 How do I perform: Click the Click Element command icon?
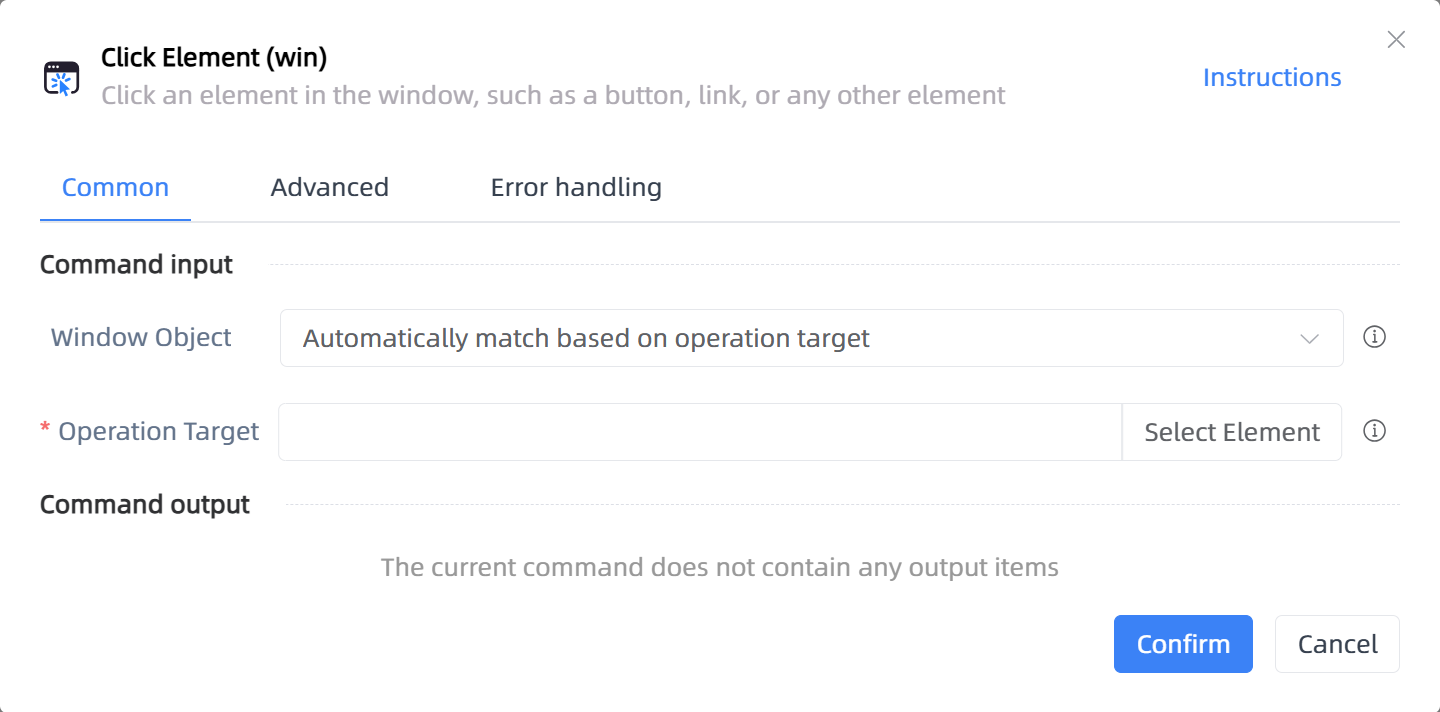point(61,78)
